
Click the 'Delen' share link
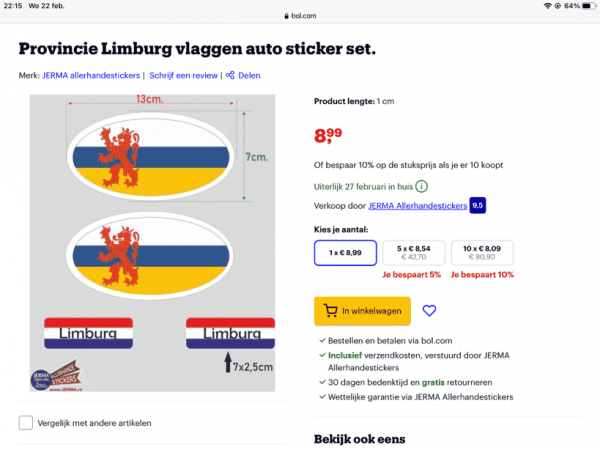[249, 74]
